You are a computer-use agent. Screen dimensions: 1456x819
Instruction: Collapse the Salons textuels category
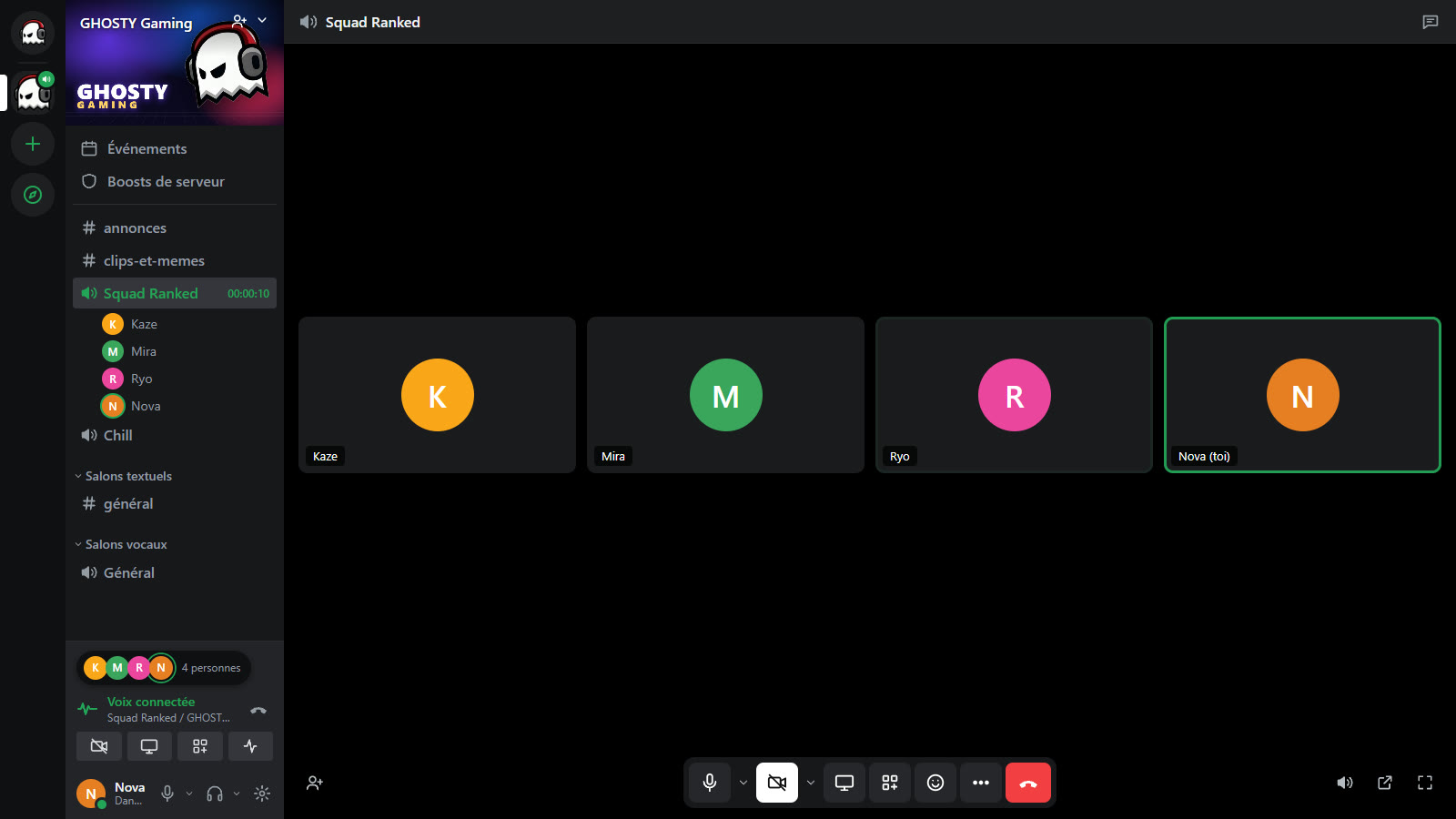(x=124, y=476)
